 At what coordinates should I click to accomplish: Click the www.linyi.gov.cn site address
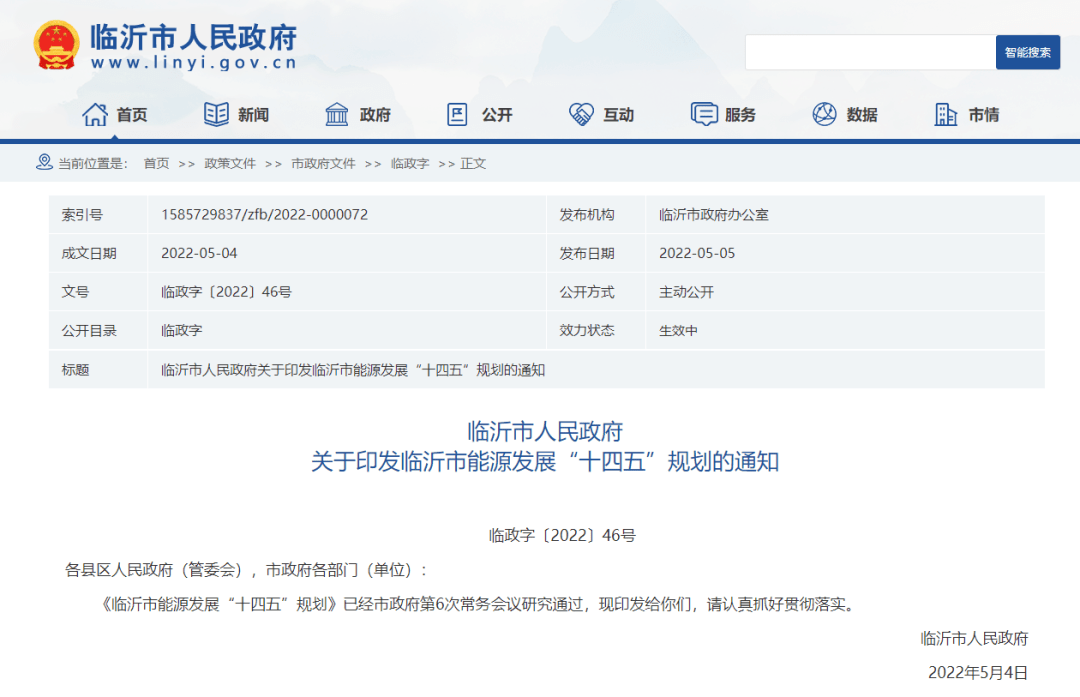[x=194, y=63]
